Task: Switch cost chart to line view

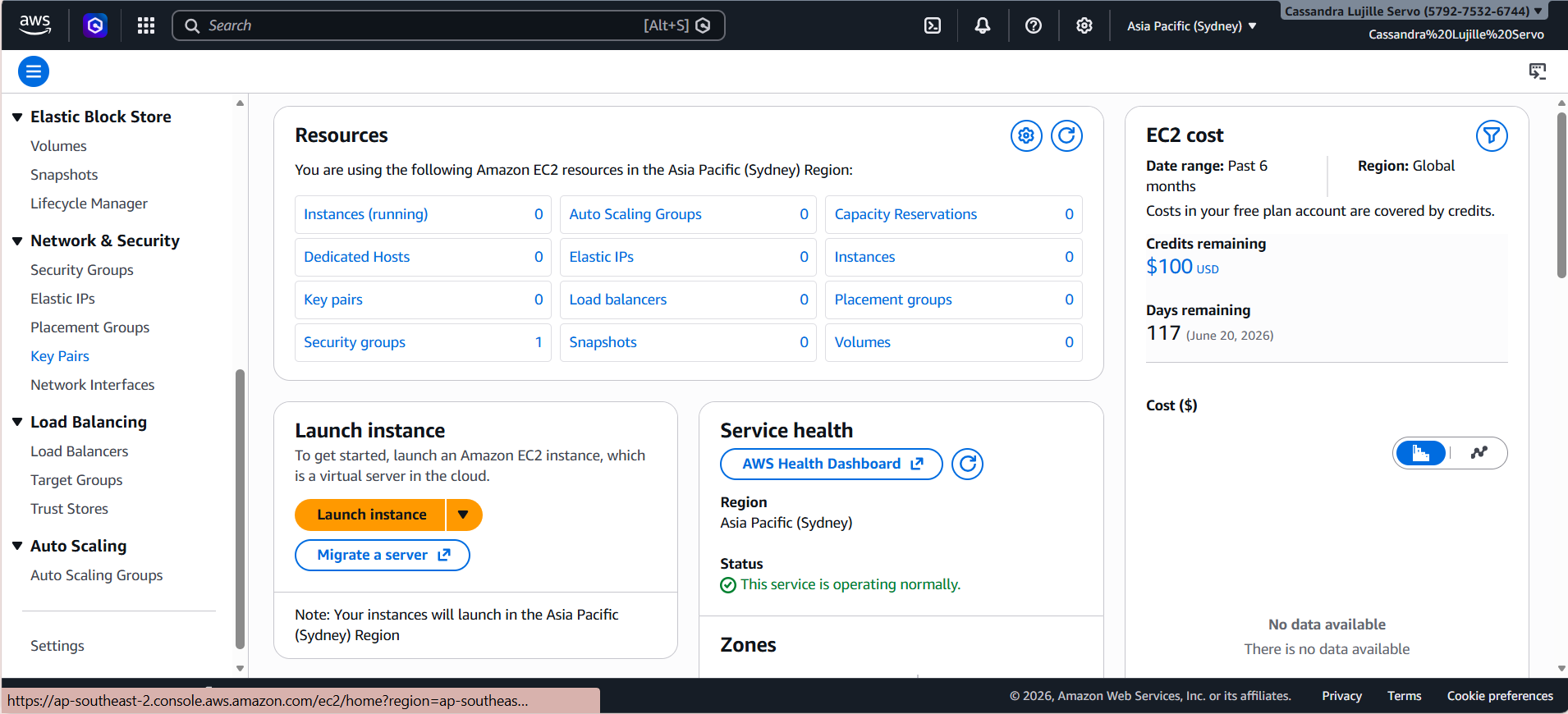Action: coord(1479,453)
